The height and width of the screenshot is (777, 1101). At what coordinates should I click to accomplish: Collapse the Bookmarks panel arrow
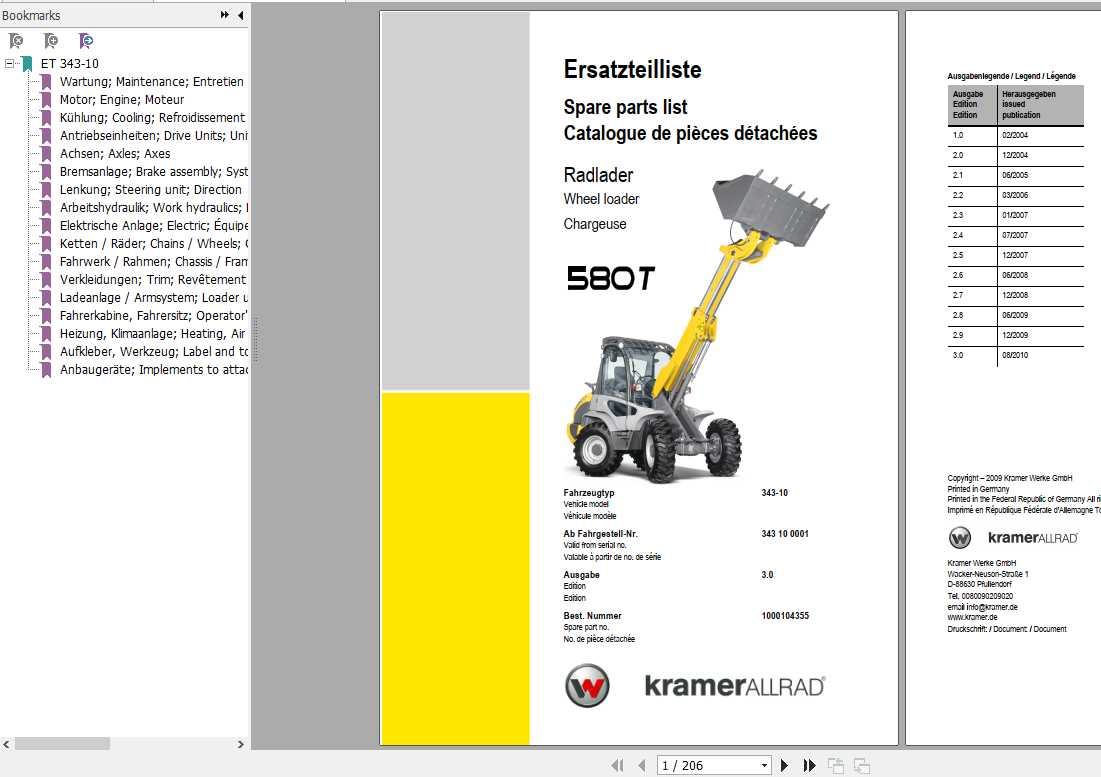[240, 15]
